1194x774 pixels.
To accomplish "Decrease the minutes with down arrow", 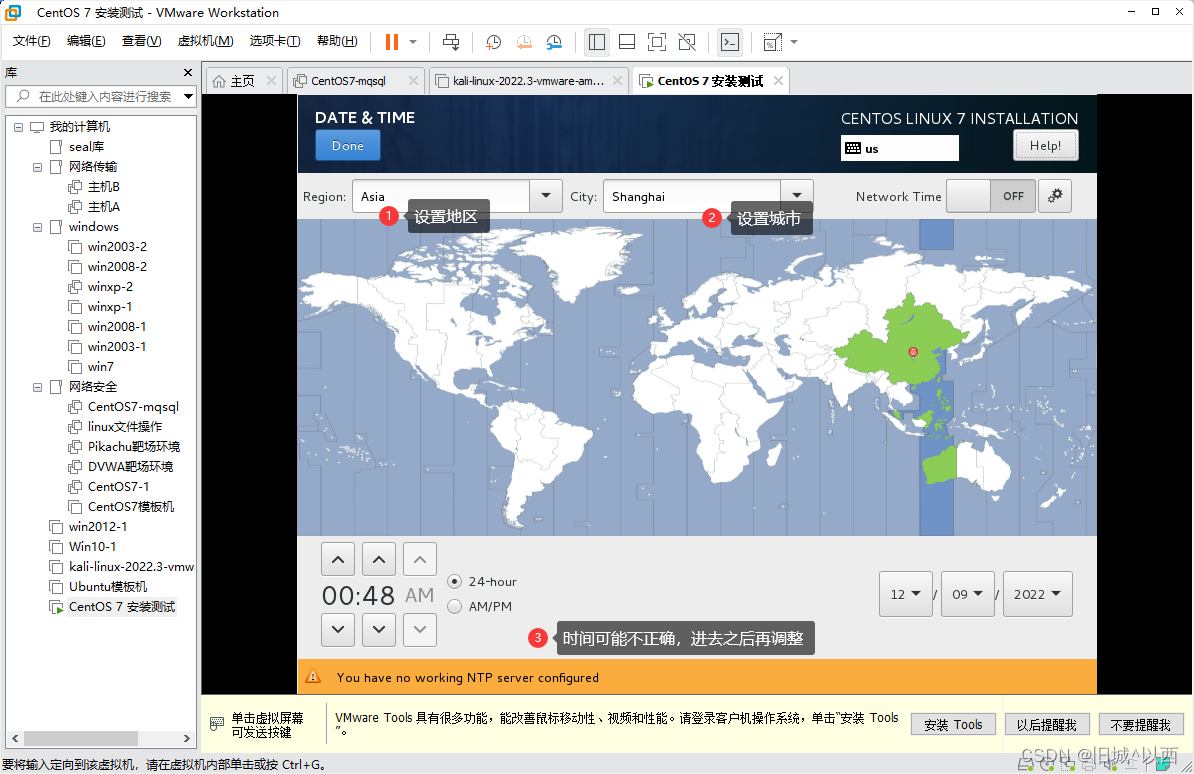I will 378,629.
